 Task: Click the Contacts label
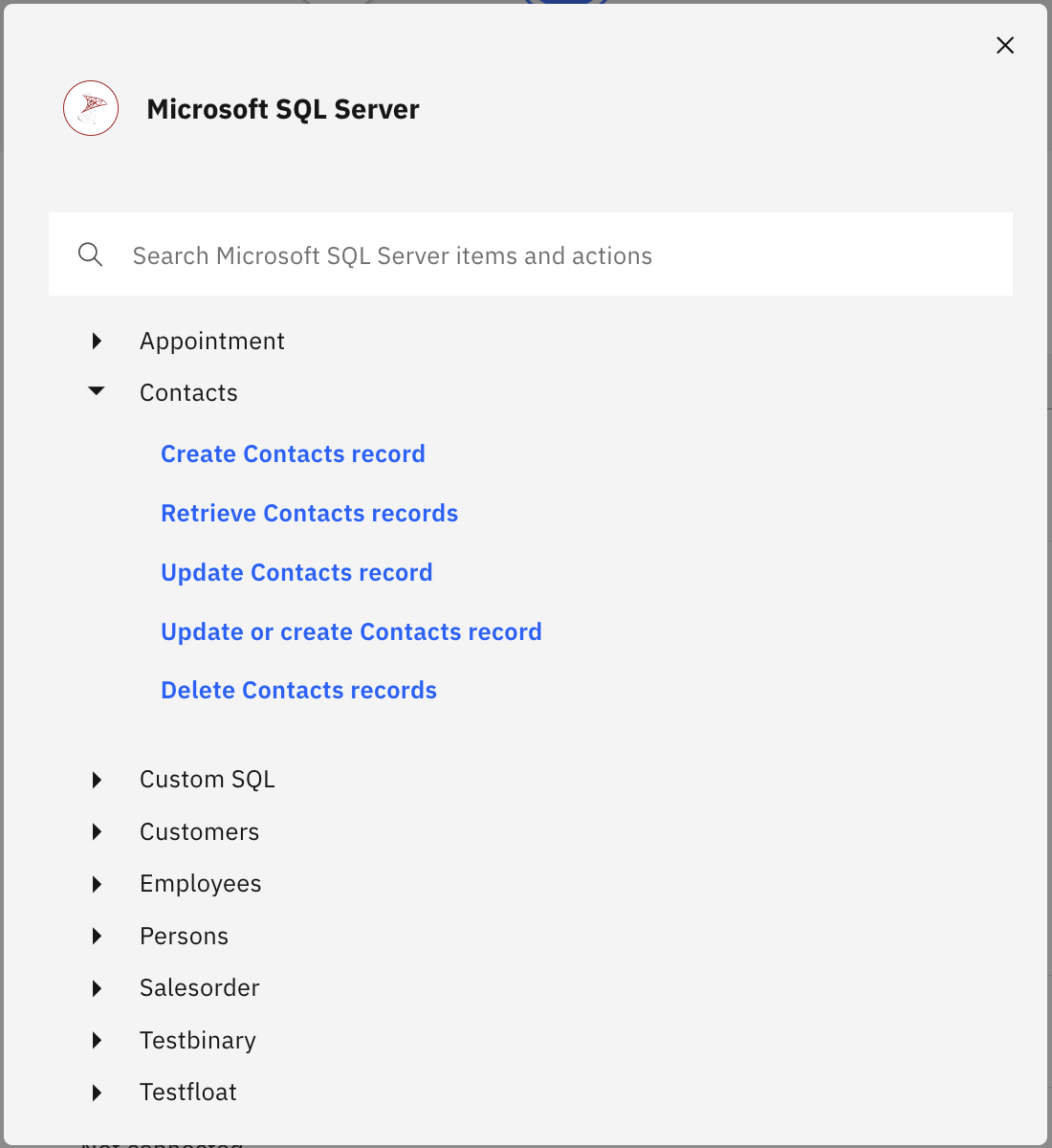click(x=188, y=392)
